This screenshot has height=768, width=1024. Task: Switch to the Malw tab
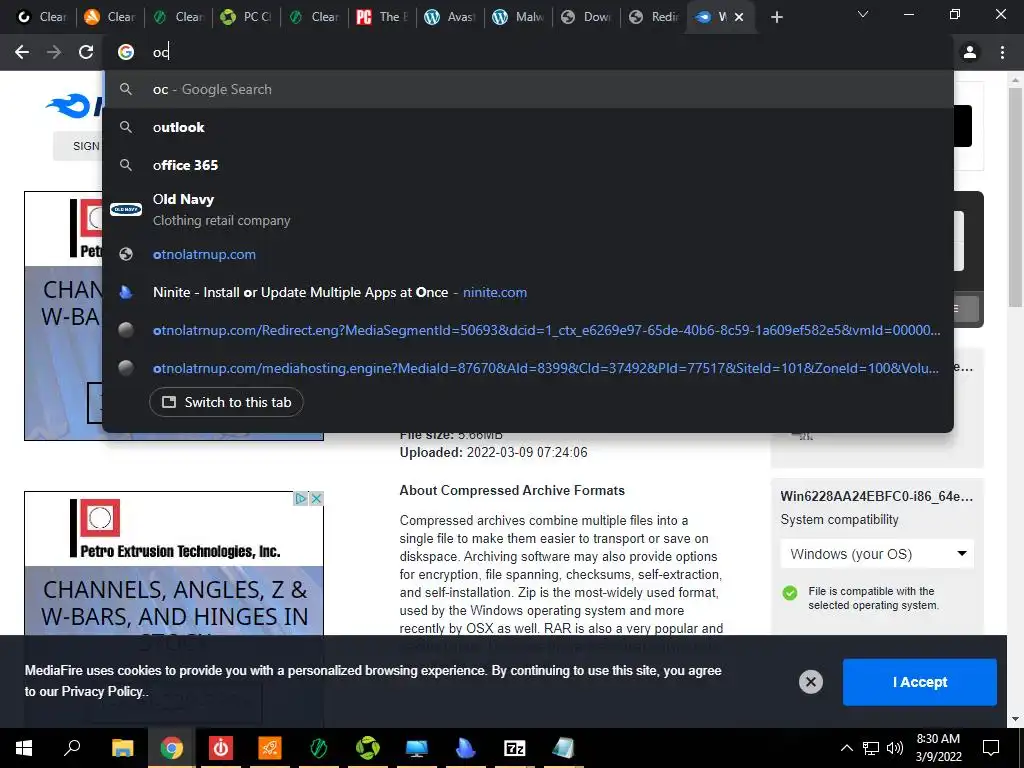(517, 17)
